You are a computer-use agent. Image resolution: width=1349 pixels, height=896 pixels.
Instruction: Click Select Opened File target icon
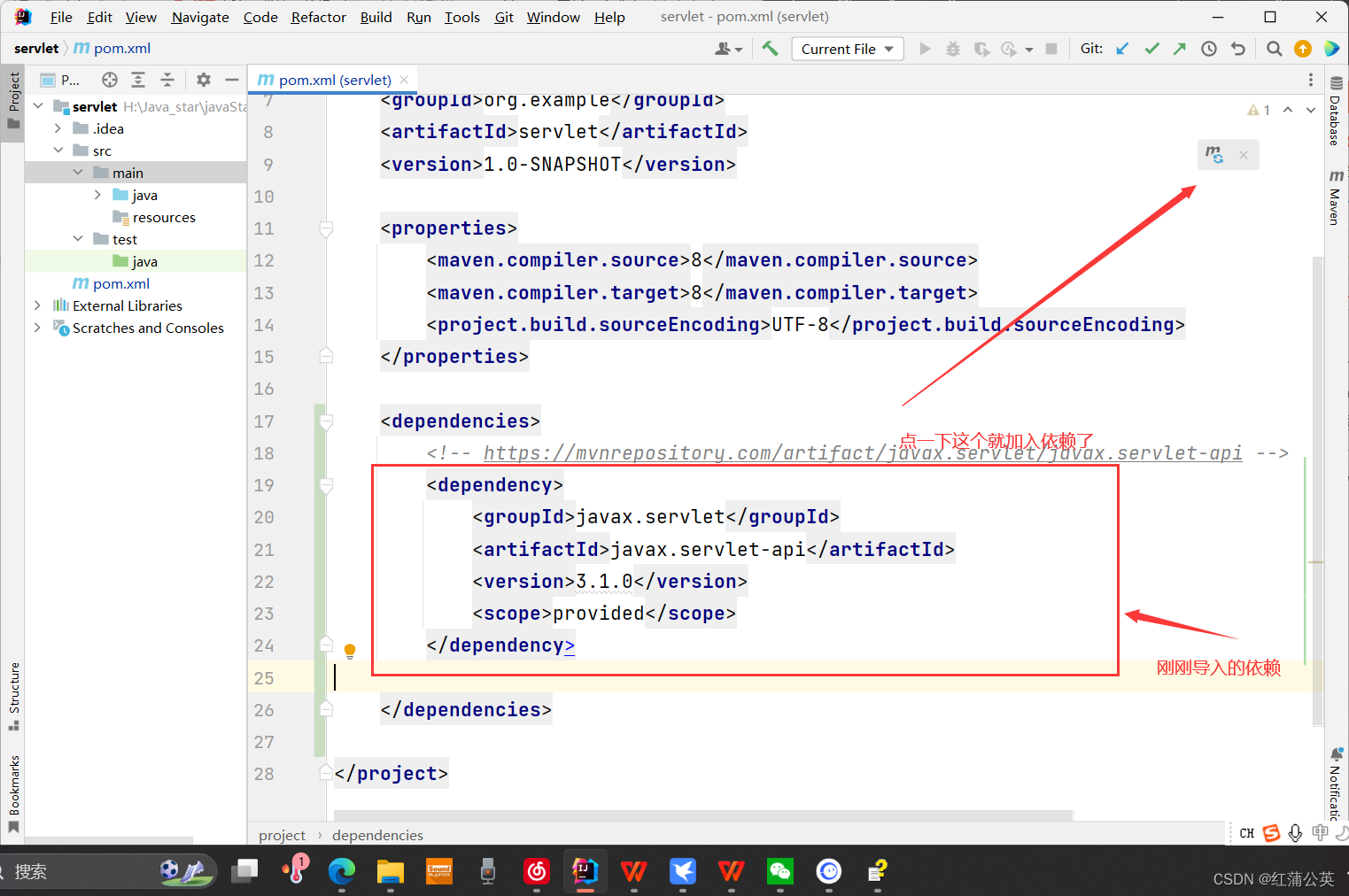[110, 80]
